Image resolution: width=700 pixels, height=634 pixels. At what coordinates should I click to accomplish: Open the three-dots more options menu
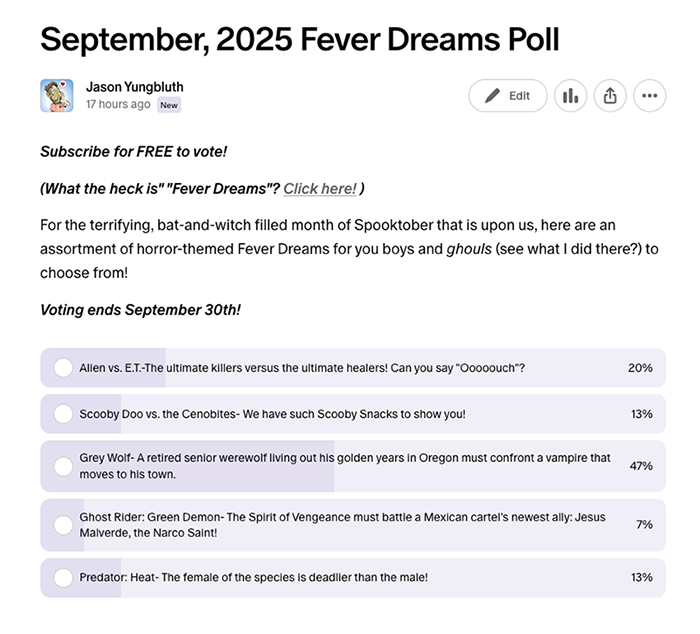(x=649, y=96)
